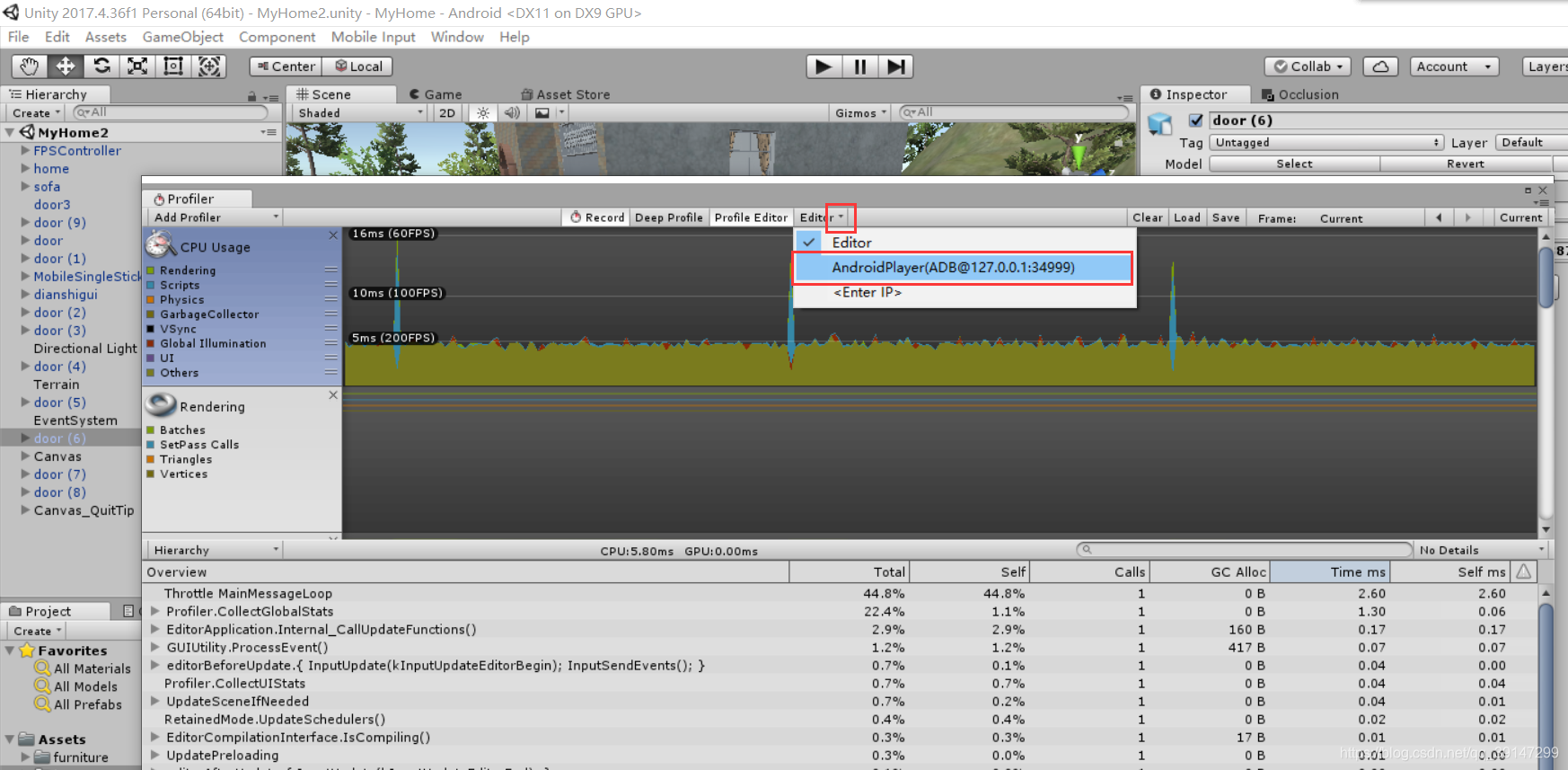
Task: Toggle VSync series in CPU Usage
Action: [151, 329]
